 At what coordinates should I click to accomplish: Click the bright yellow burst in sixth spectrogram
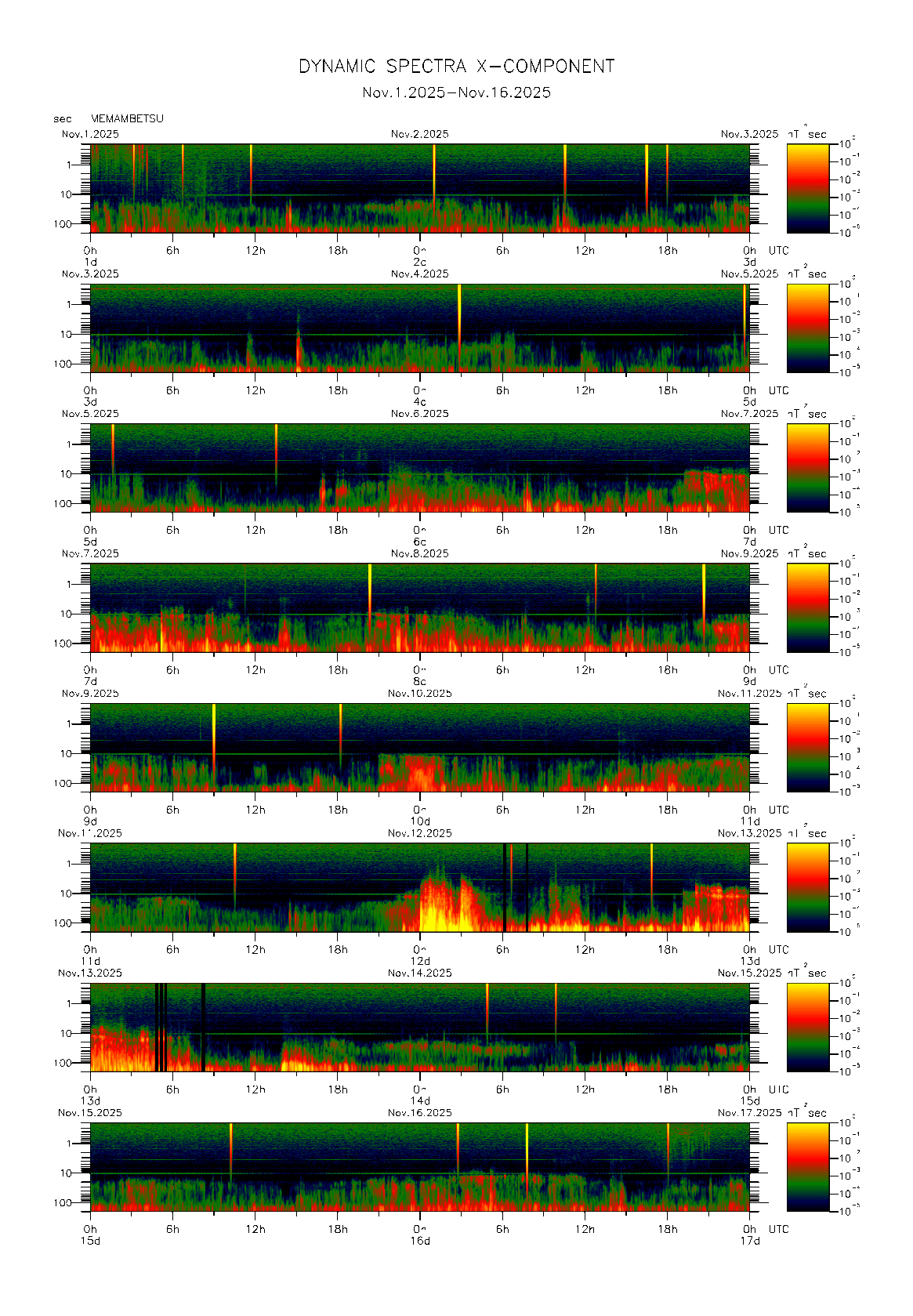[x=447, y=909]
